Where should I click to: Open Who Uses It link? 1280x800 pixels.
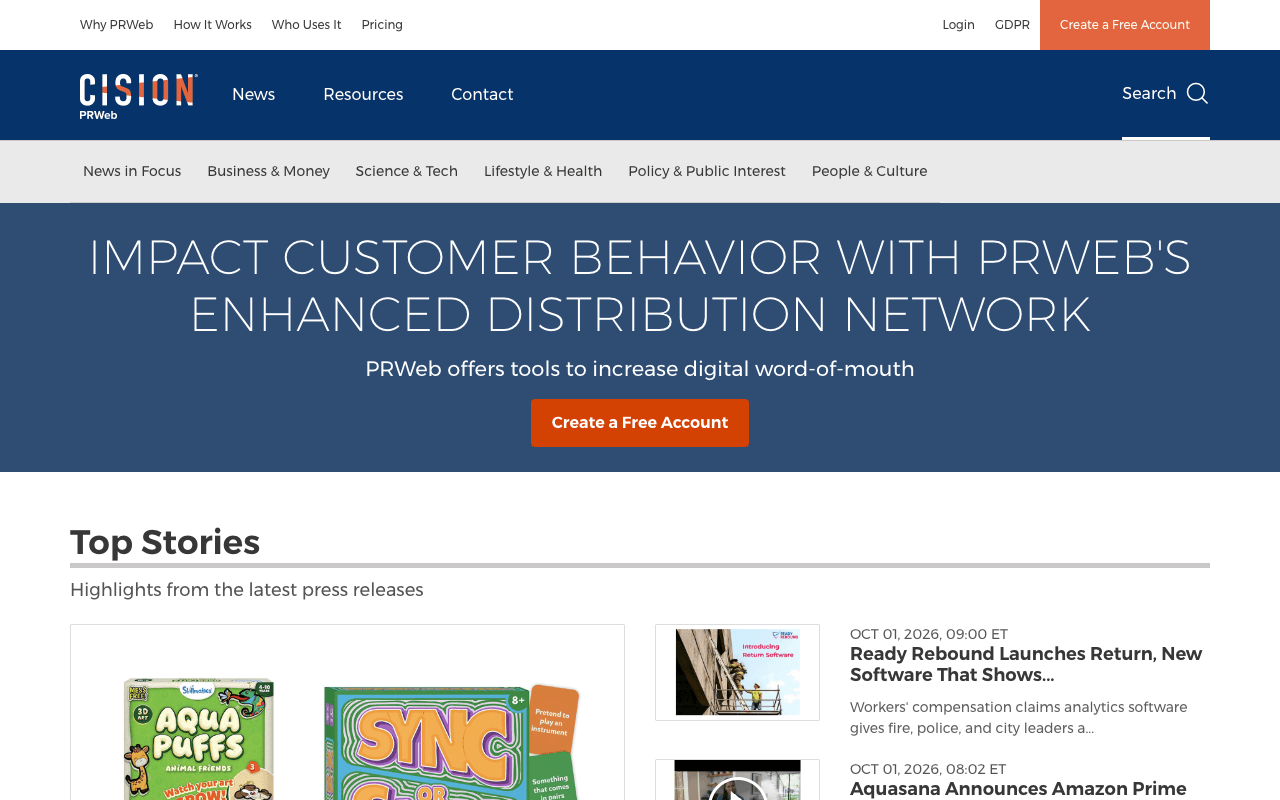point(306,25)
